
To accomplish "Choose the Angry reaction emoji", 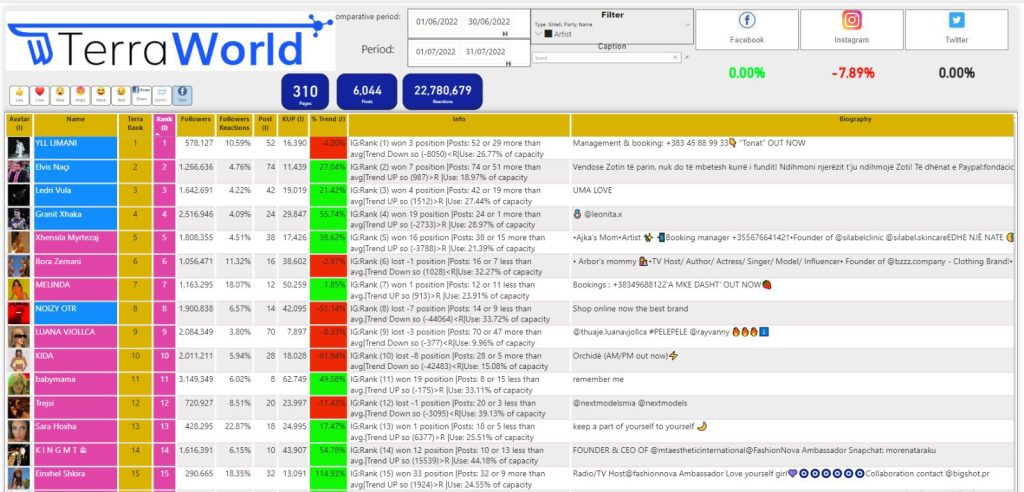I will tap(80, 95).
